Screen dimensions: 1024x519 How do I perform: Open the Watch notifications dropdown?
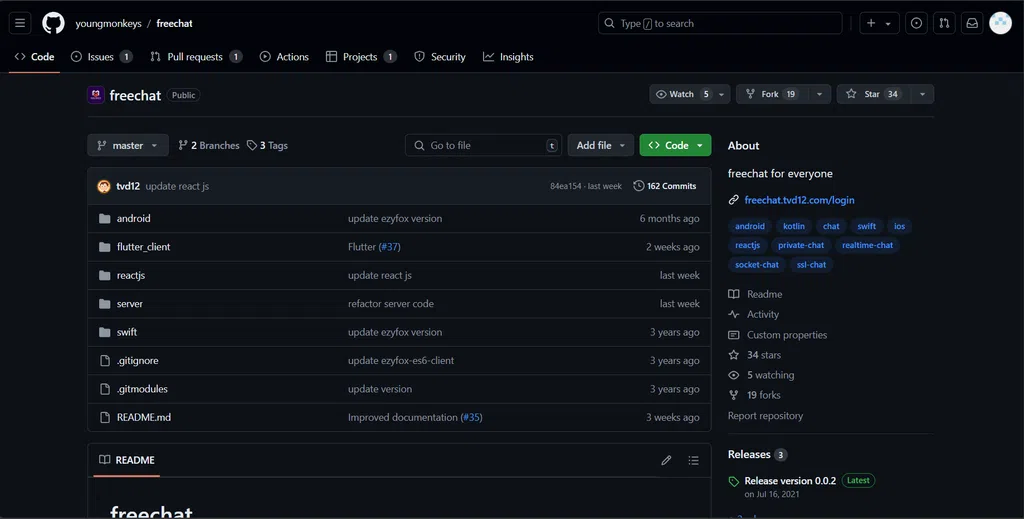(x=690, y=94)
